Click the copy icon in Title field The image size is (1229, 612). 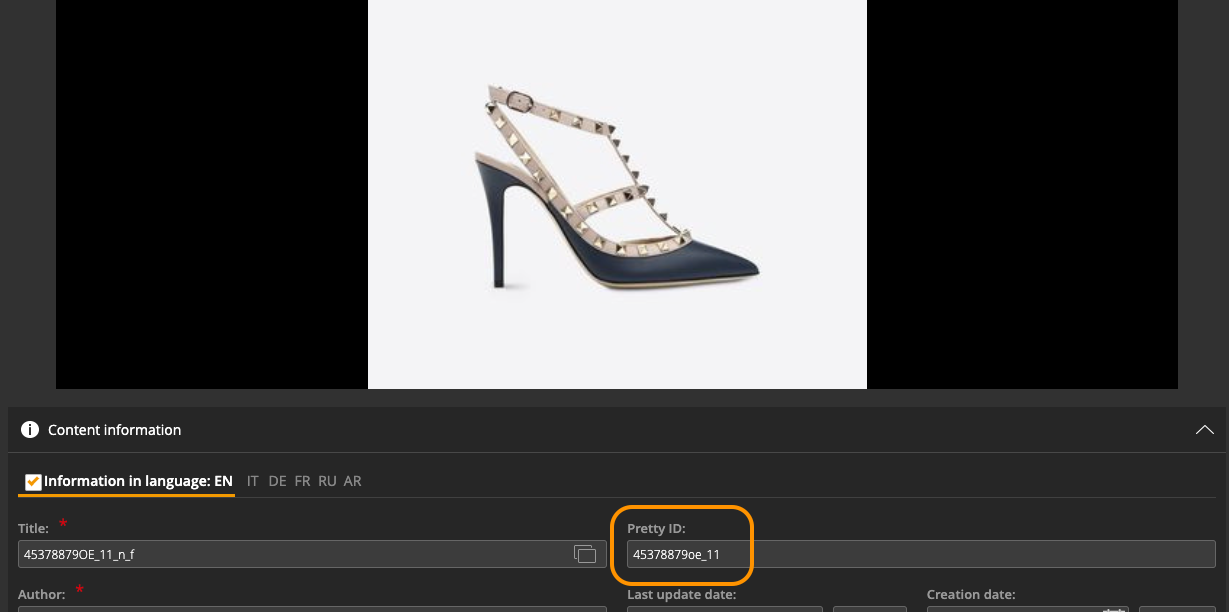585,554
